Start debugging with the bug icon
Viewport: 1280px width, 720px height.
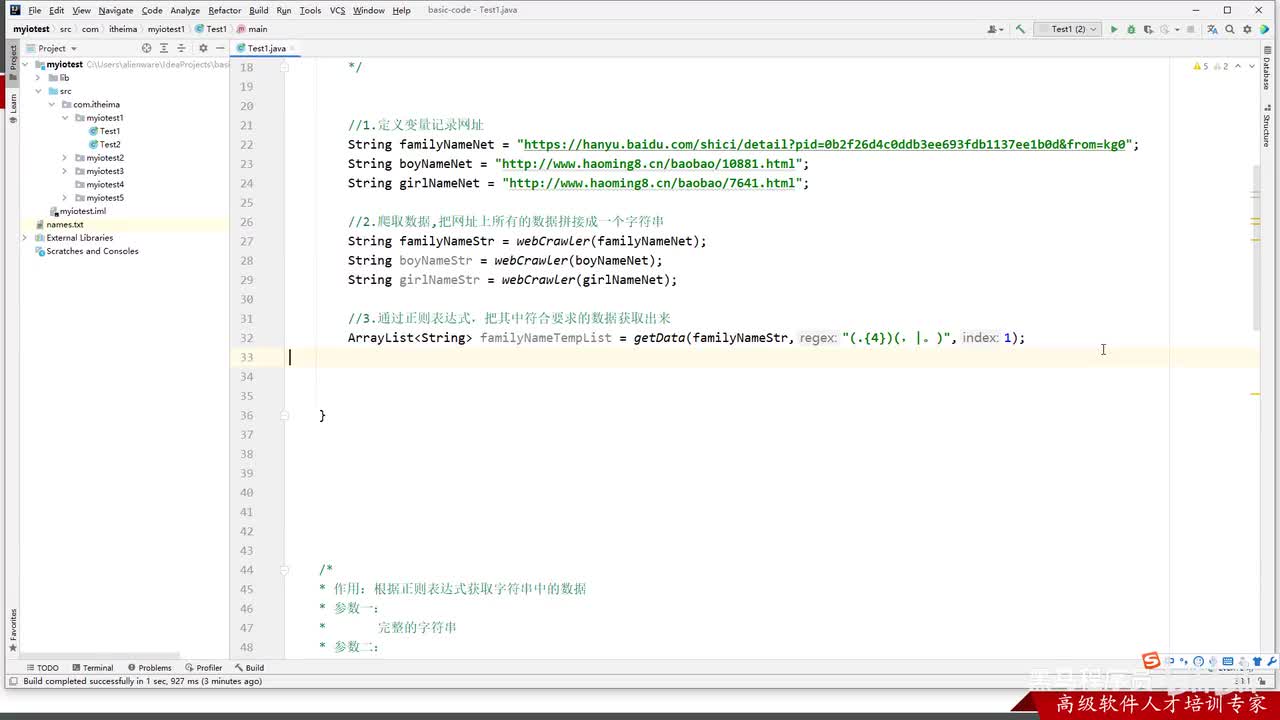(1131, 29)
